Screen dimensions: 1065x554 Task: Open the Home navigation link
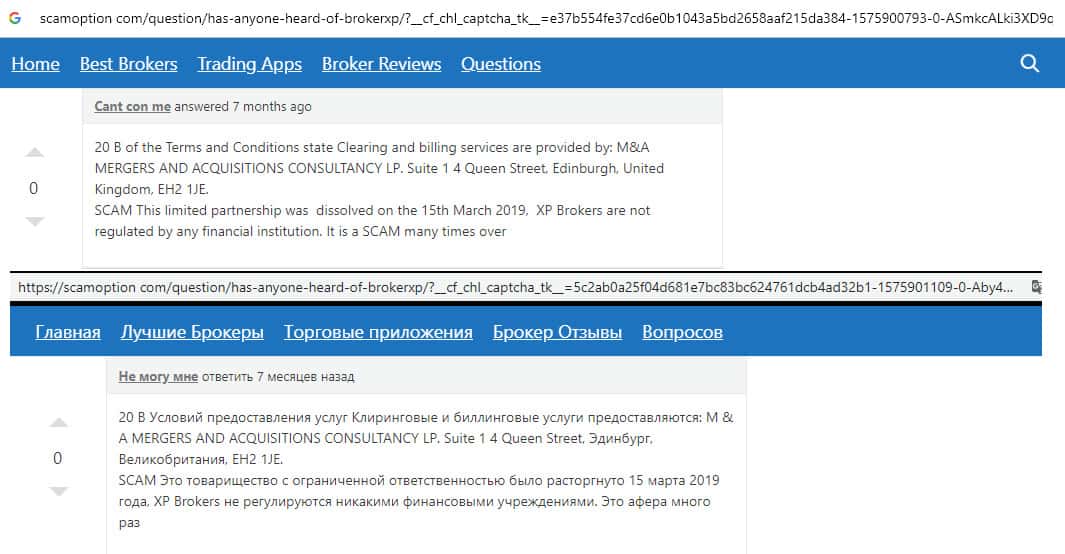[x=35, y=64]
